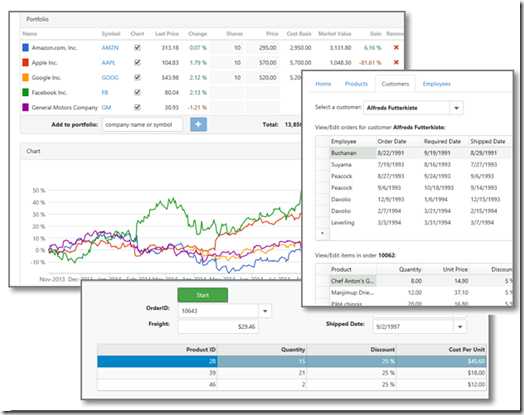The image size is (524, 415).
Task: Open the AAPL symbol link
Action: coord(109,62)
